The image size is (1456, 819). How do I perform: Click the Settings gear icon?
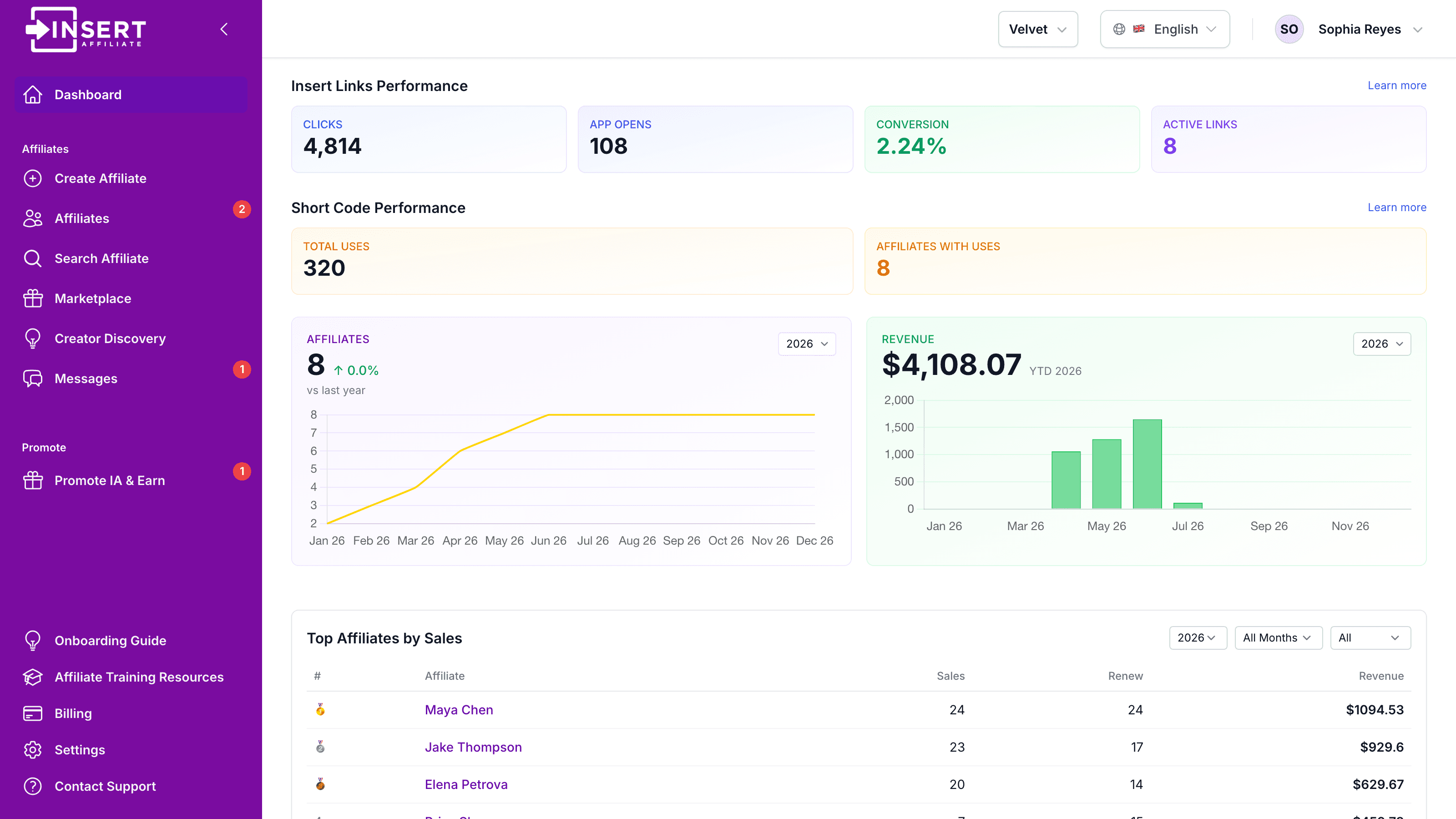click(33, 749)
